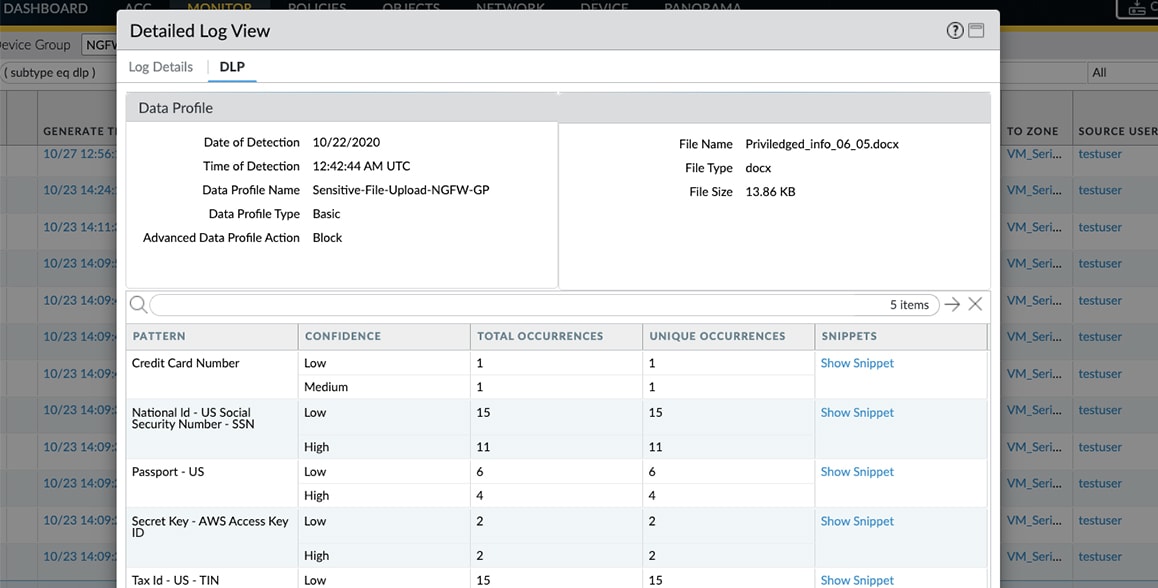
Task: Show Snippet for Passport - US
Action: click(x=857, y=471)
